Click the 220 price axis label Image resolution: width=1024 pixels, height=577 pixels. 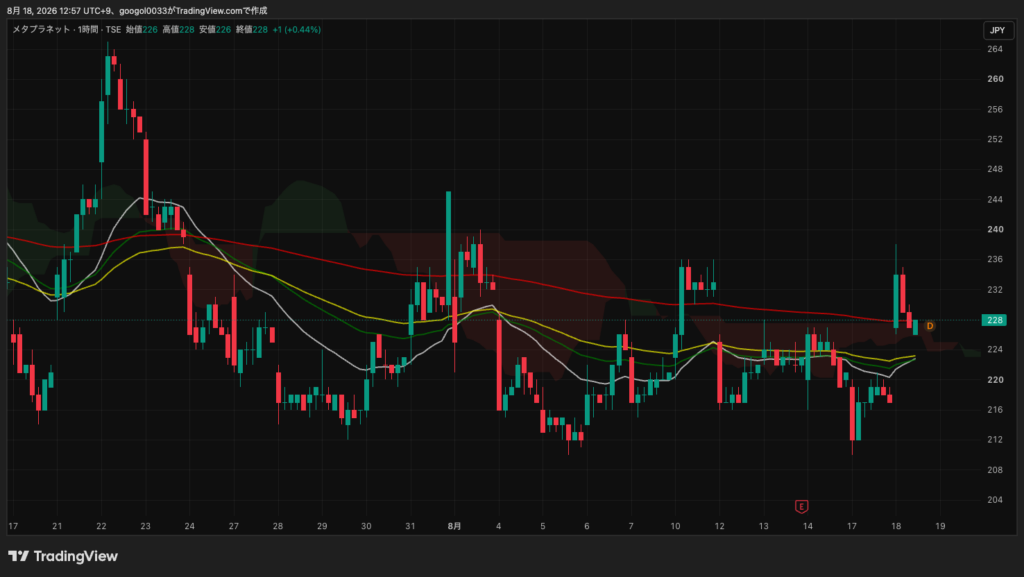click(995, 379)
